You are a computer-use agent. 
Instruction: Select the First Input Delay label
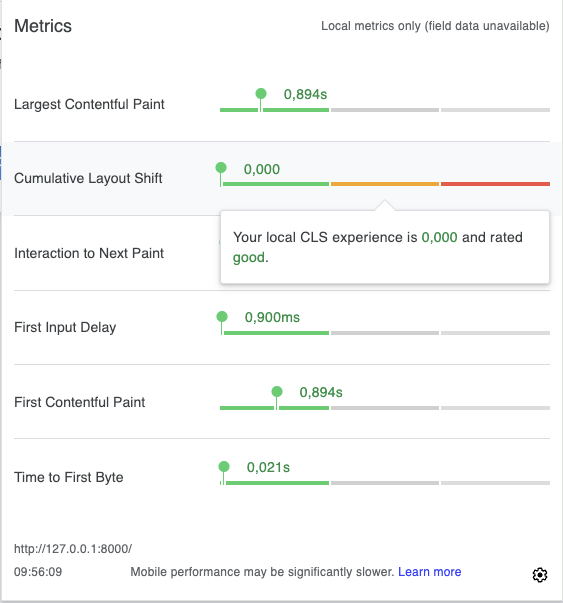(65, 327)
